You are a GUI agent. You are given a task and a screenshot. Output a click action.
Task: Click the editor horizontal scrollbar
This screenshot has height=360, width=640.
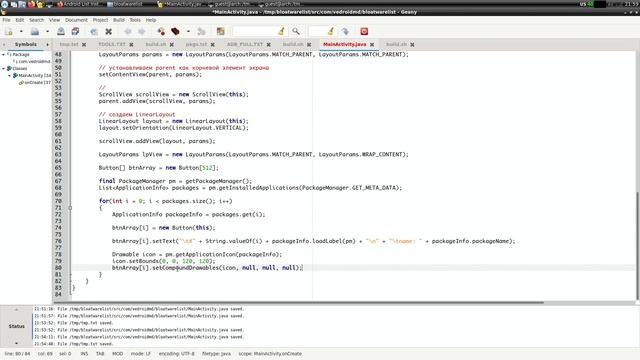coord(298,302)
